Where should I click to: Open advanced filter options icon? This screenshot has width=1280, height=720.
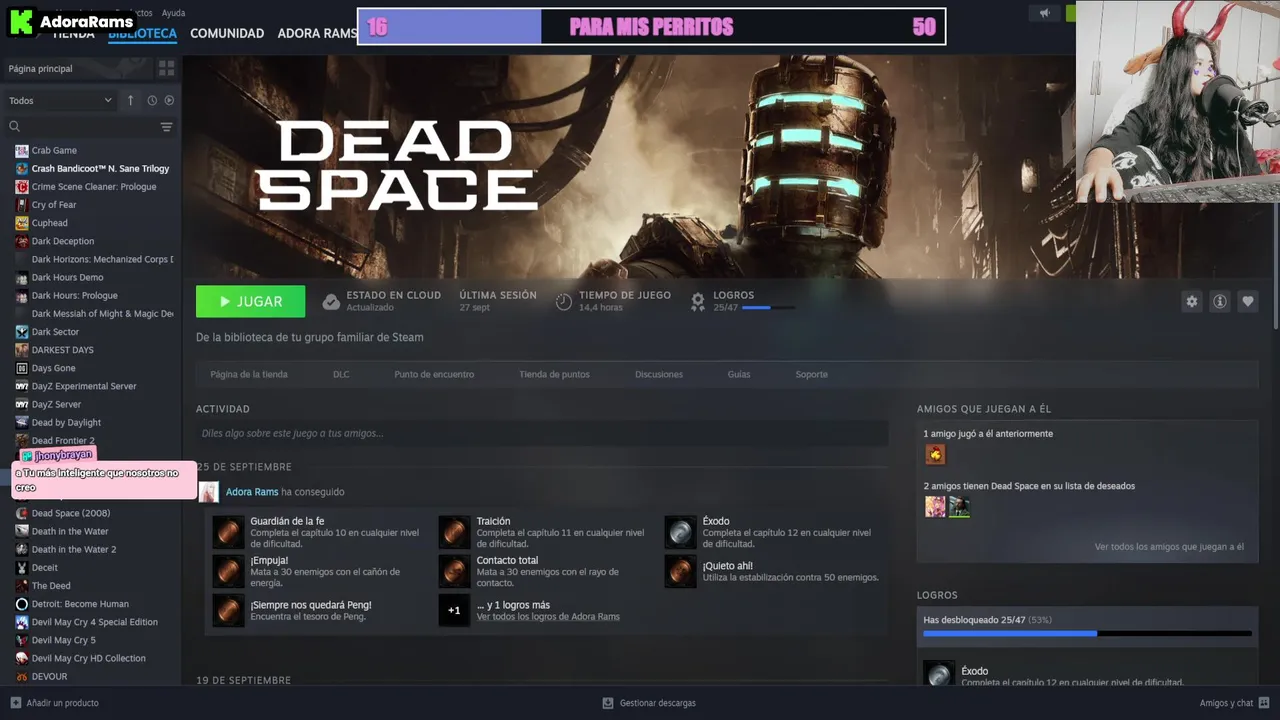[166, 127]
